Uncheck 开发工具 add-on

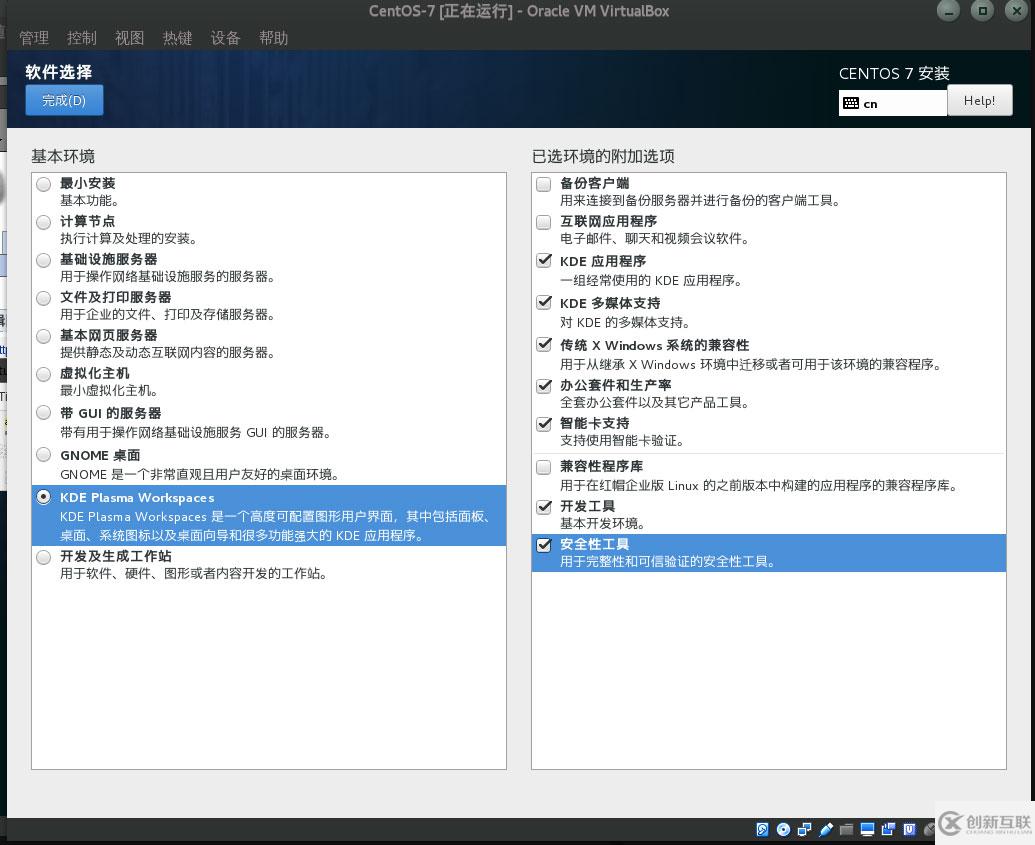(x=544, y=507)
